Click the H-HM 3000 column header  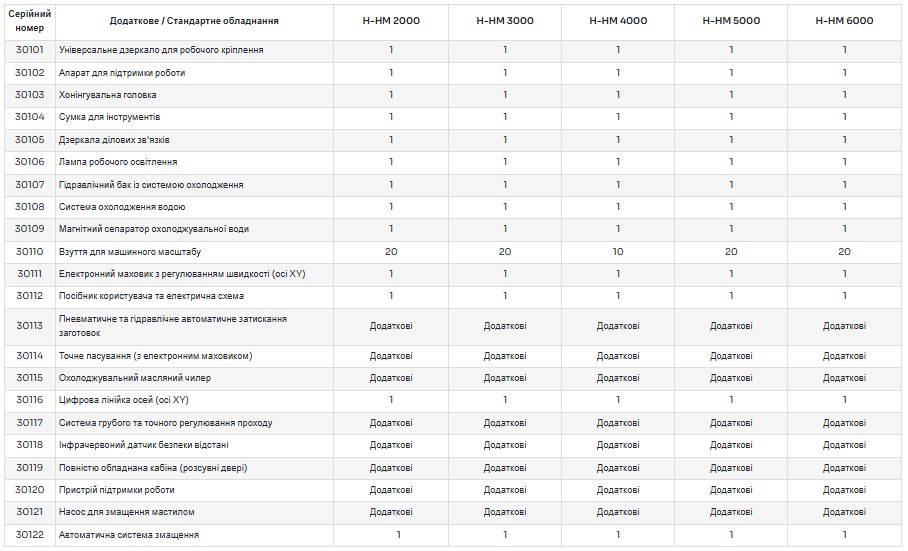click(505, 20)
